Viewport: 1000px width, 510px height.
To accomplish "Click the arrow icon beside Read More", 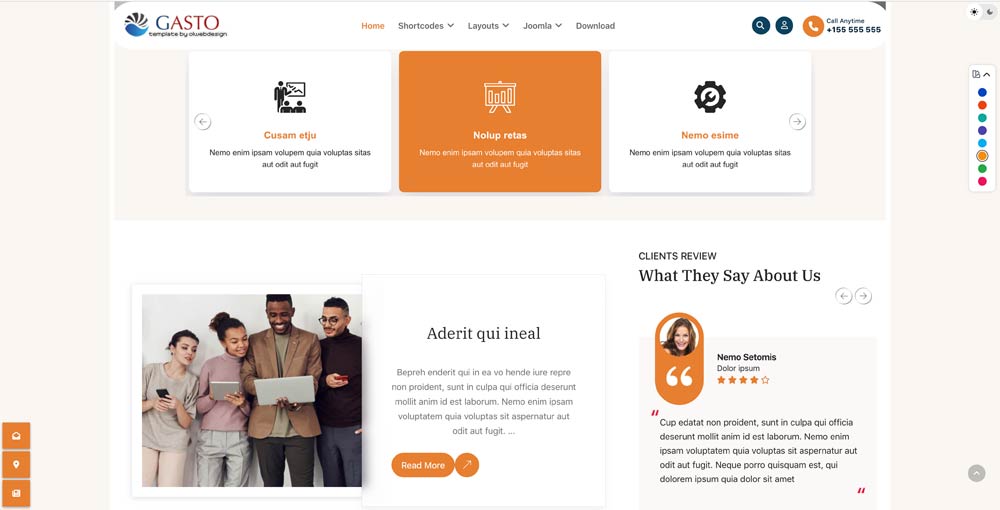I will [x=467, y=465].
